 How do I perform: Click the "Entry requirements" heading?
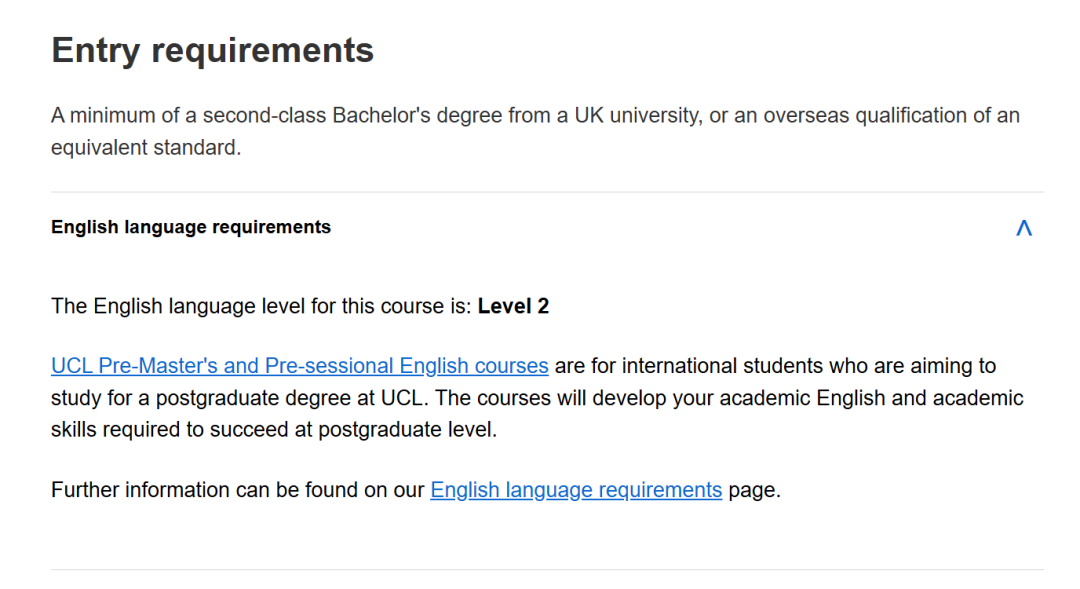pyautogui.click(x=212, y=50)
